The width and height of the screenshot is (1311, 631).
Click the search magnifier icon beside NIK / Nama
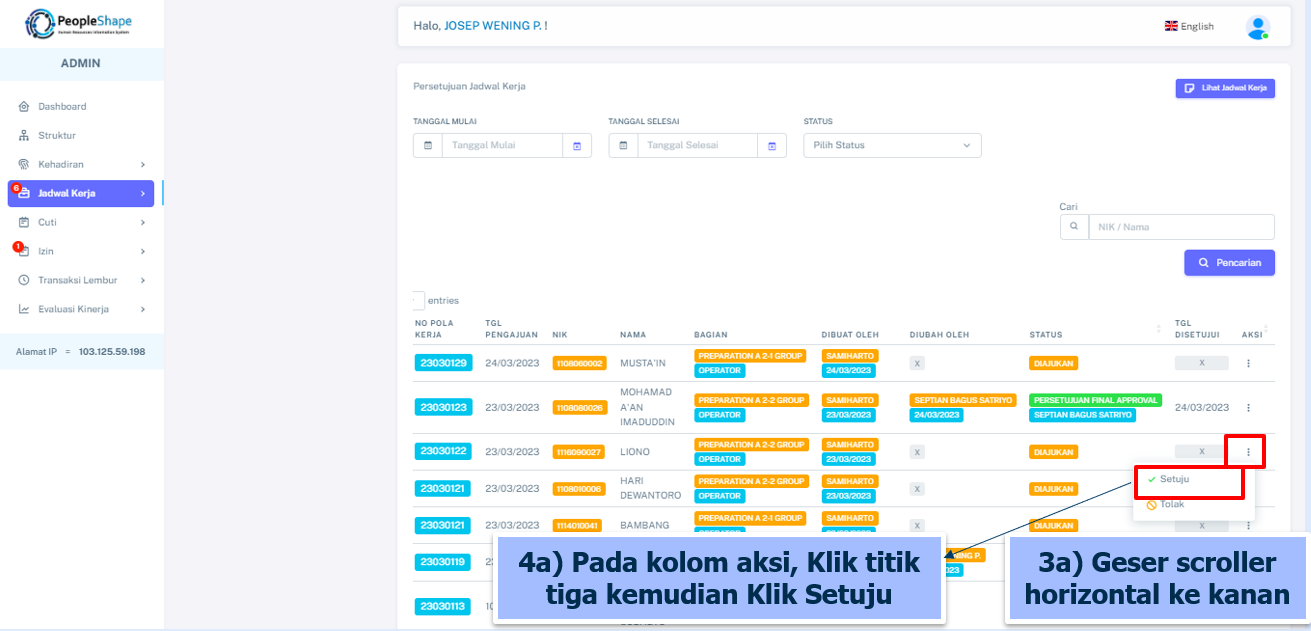[1074, 227]
